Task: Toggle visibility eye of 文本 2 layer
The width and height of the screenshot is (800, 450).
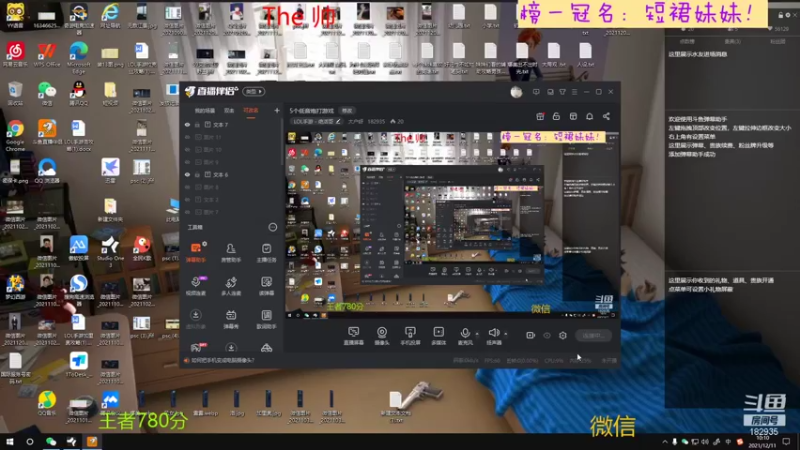Action: click(187, 199)
